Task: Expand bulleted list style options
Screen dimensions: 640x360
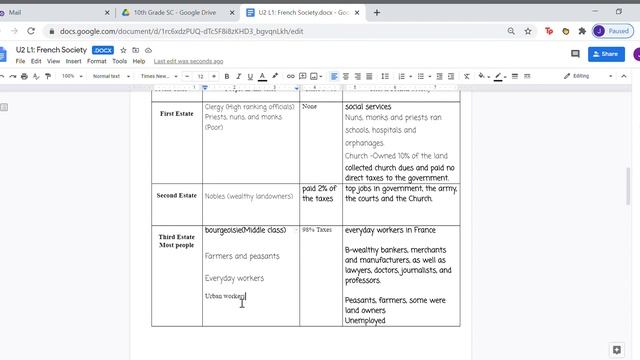Action: tap(429, 76)
